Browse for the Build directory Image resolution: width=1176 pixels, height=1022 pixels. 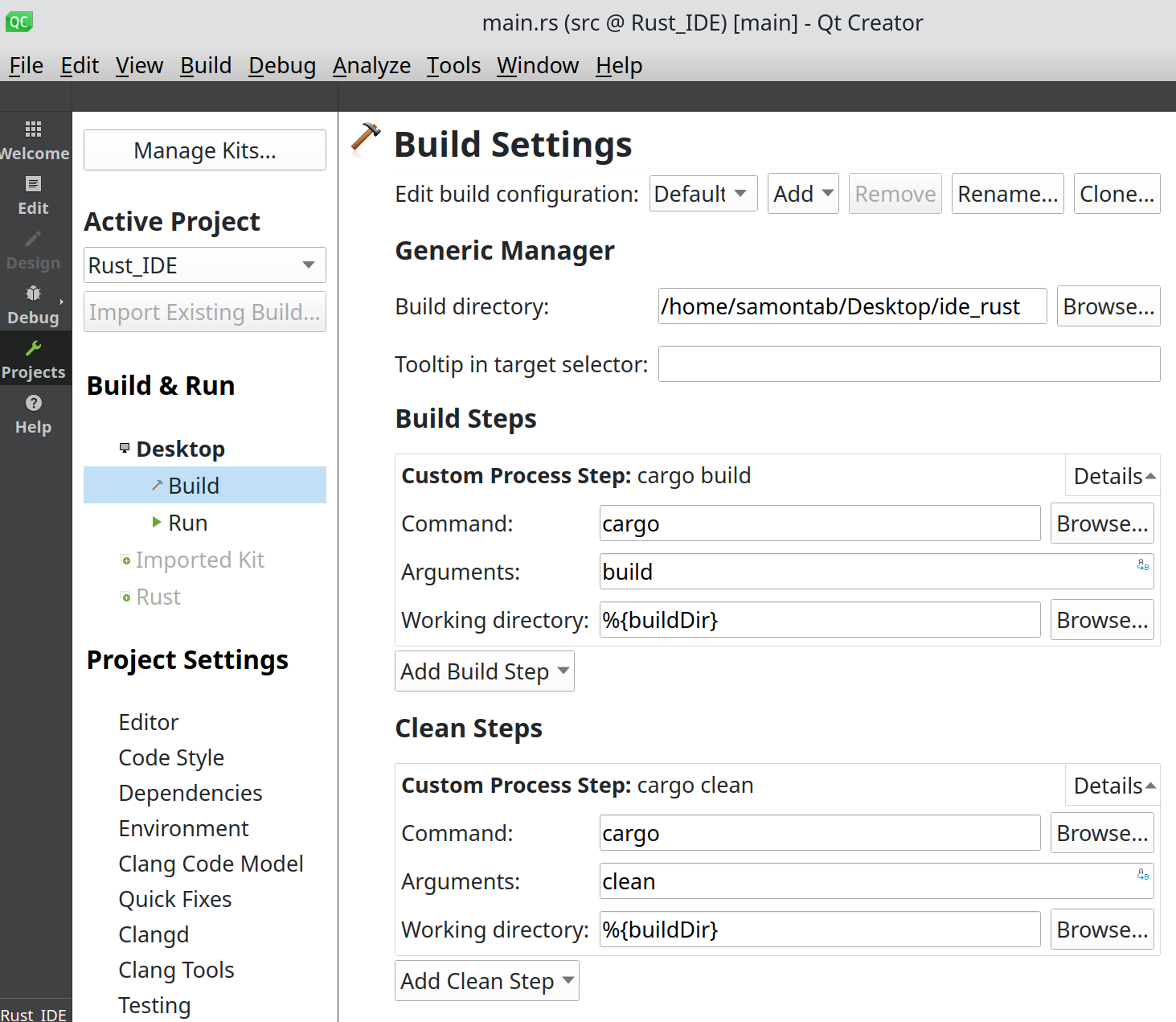click(1108, 306)
